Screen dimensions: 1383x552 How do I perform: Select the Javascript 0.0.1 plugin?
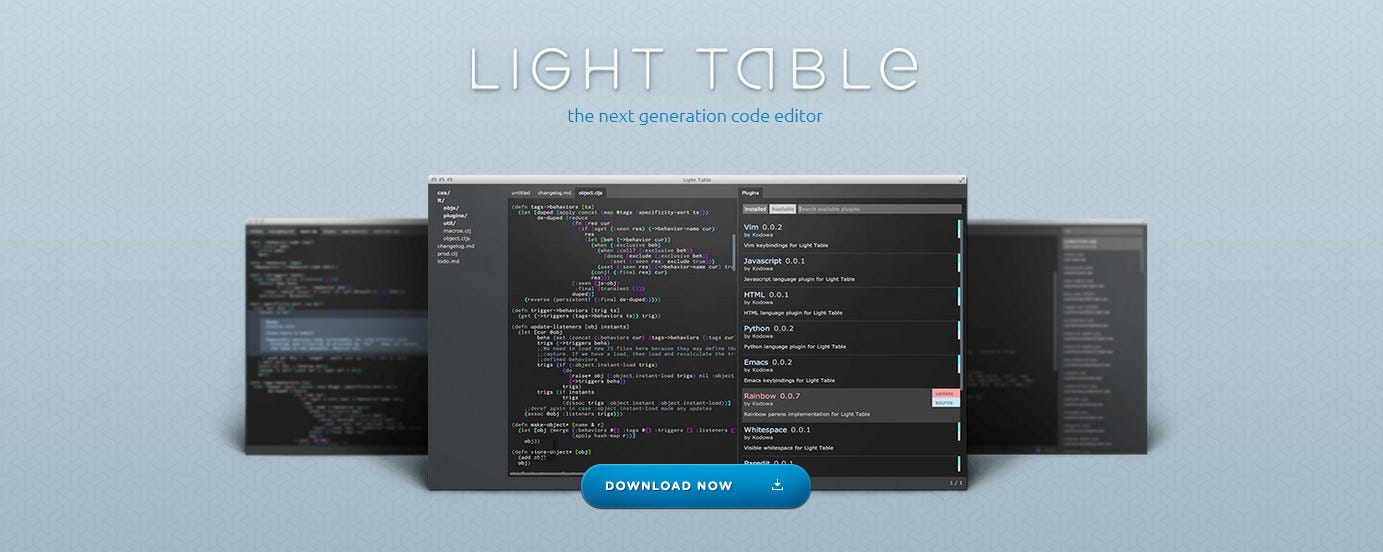(850, 270)
